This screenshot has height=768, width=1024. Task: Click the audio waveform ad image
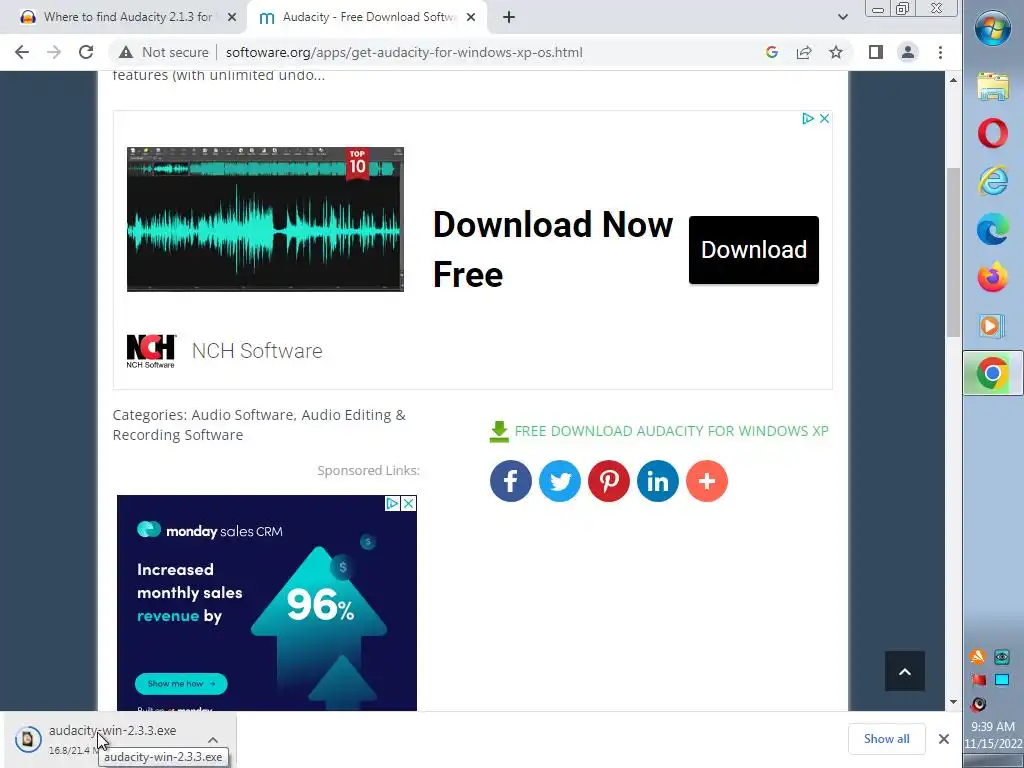pyautogui.click(x=265, y=219)
